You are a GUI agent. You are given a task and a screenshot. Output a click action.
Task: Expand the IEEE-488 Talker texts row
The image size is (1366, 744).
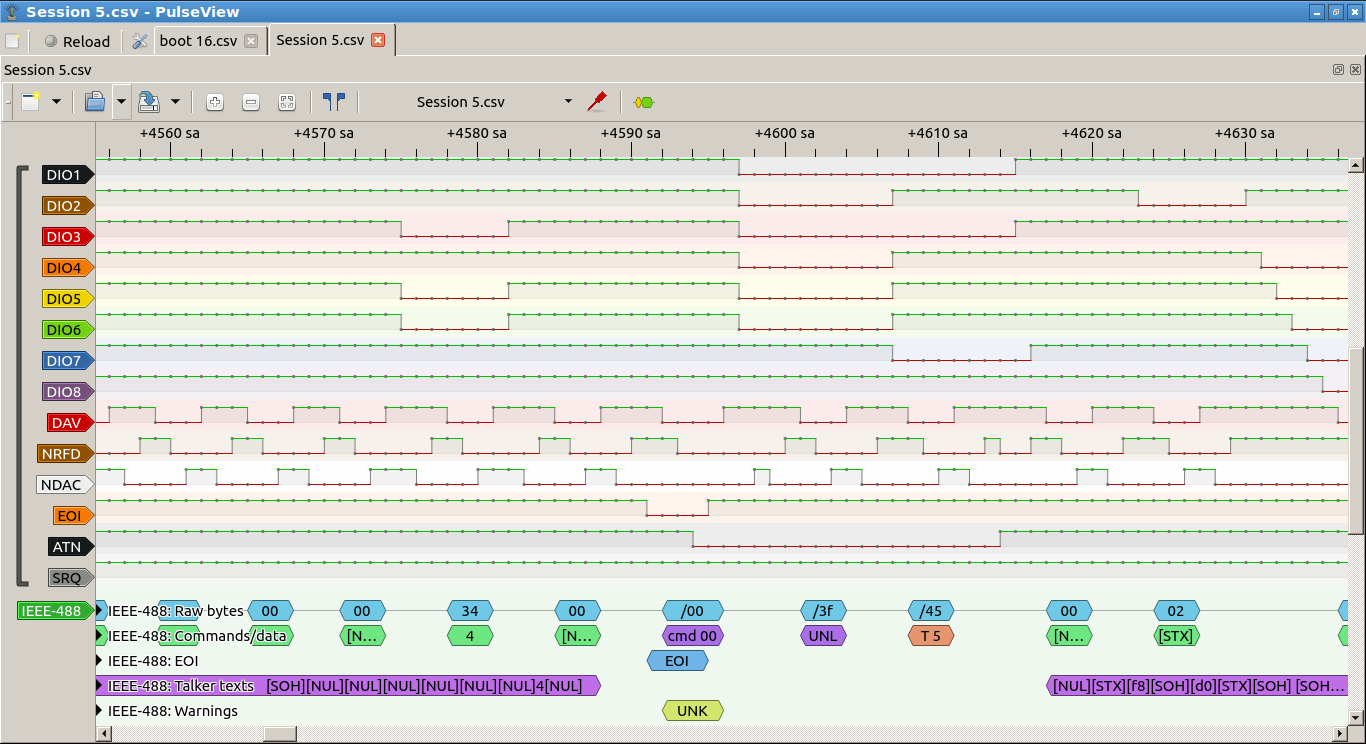point(99,685)
